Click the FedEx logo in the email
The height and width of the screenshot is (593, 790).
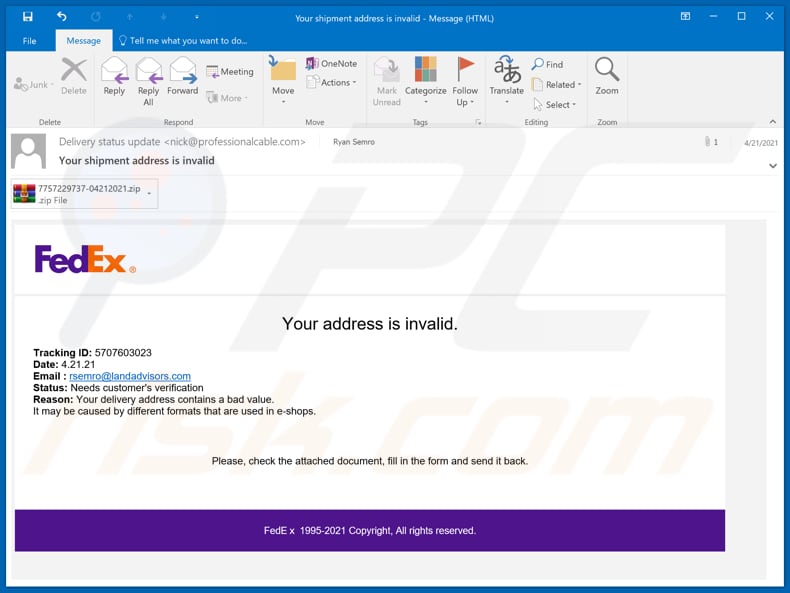click(85, 259)
